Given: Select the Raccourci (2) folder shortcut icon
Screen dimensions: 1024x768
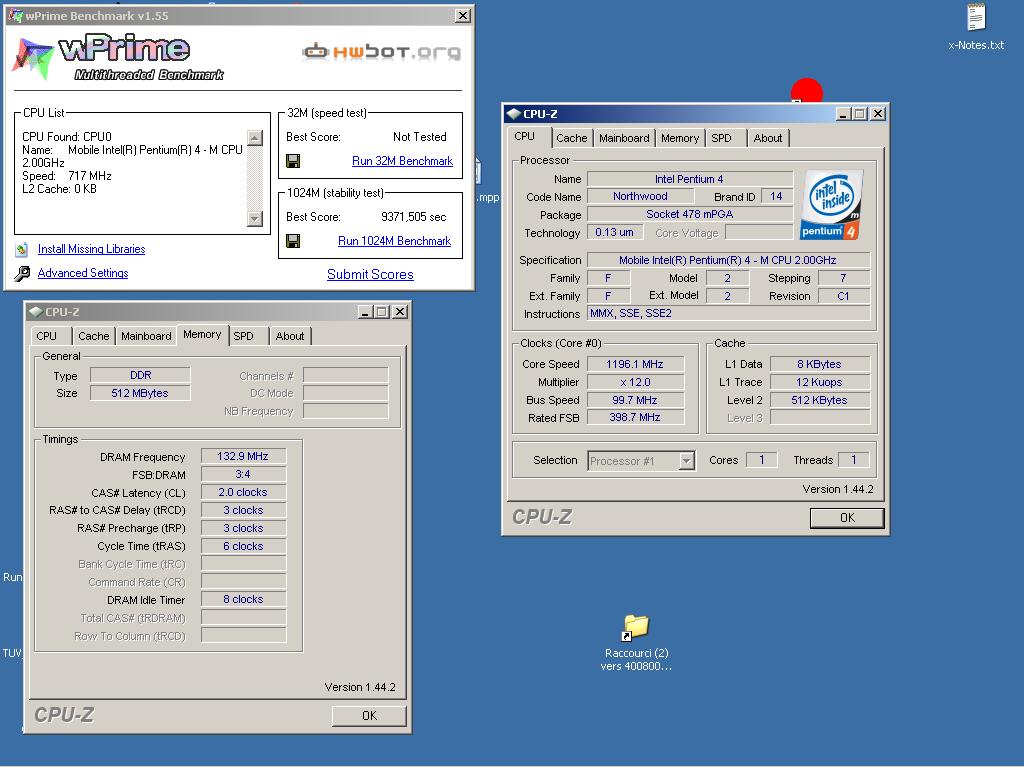Looking at the screenshot, I should 635,627.
